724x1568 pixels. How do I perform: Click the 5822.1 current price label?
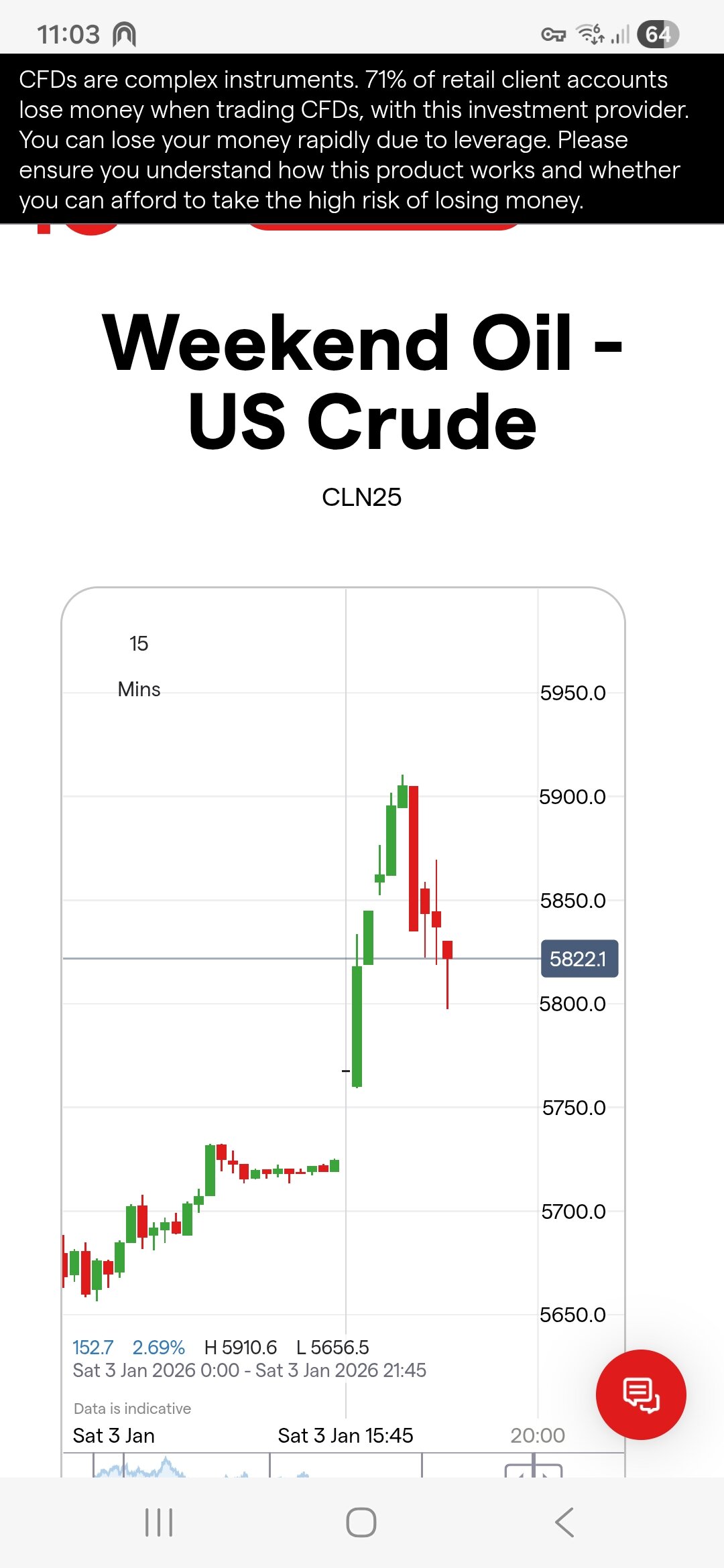[579, 959]
